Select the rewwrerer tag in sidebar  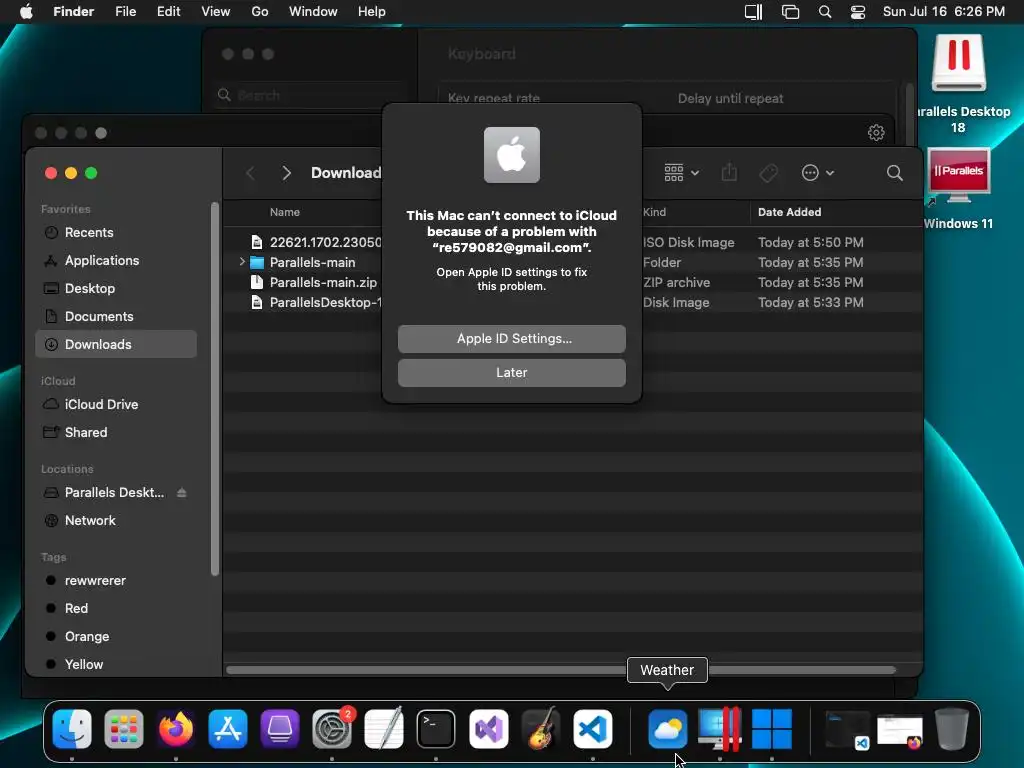(x=116, y=581)
